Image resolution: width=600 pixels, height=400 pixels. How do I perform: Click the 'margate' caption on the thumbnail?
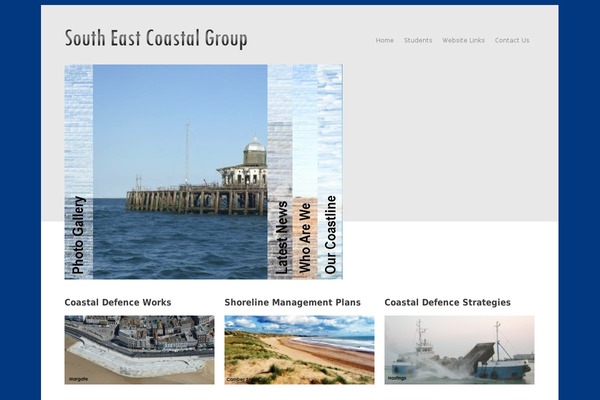pyautogui.click(x=79, y=379)
